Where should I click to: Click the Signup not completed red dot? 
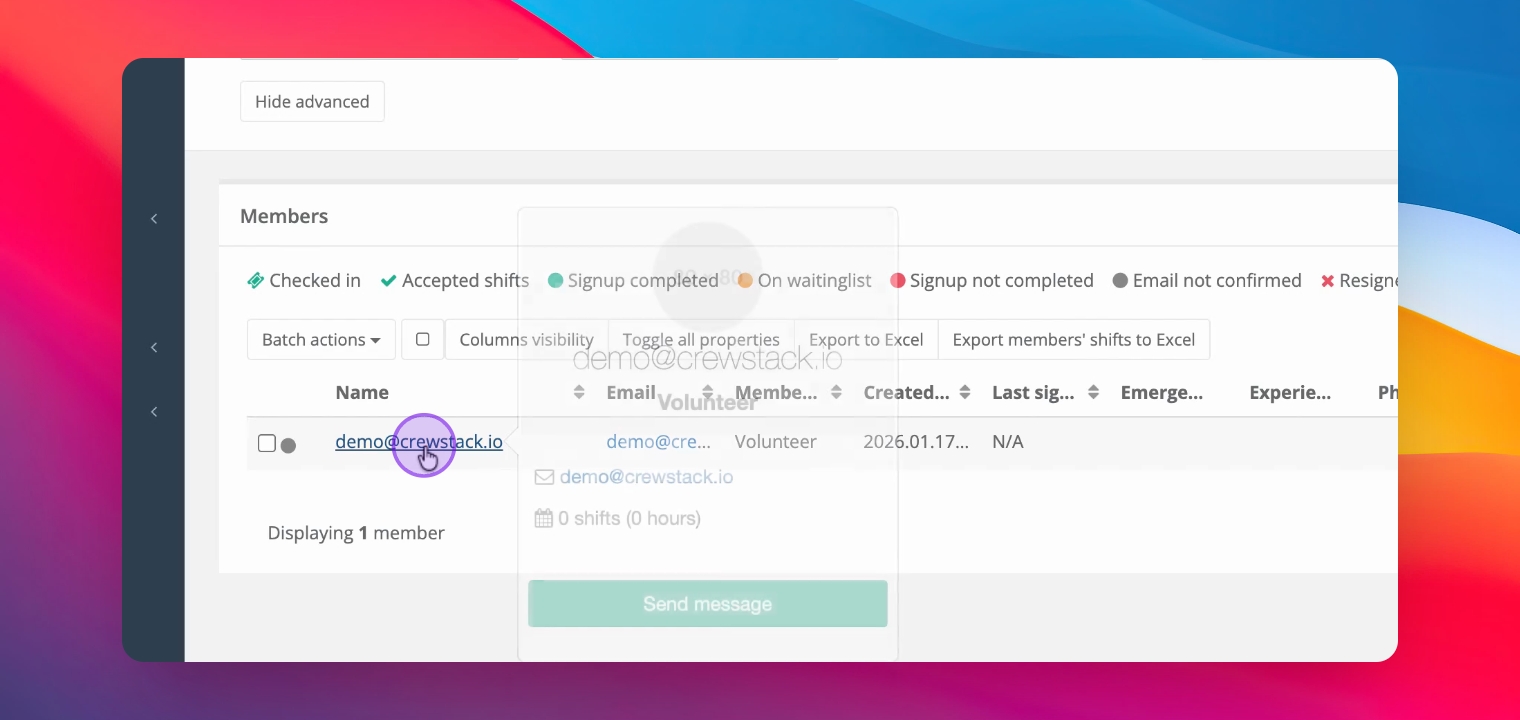[897, 281]
